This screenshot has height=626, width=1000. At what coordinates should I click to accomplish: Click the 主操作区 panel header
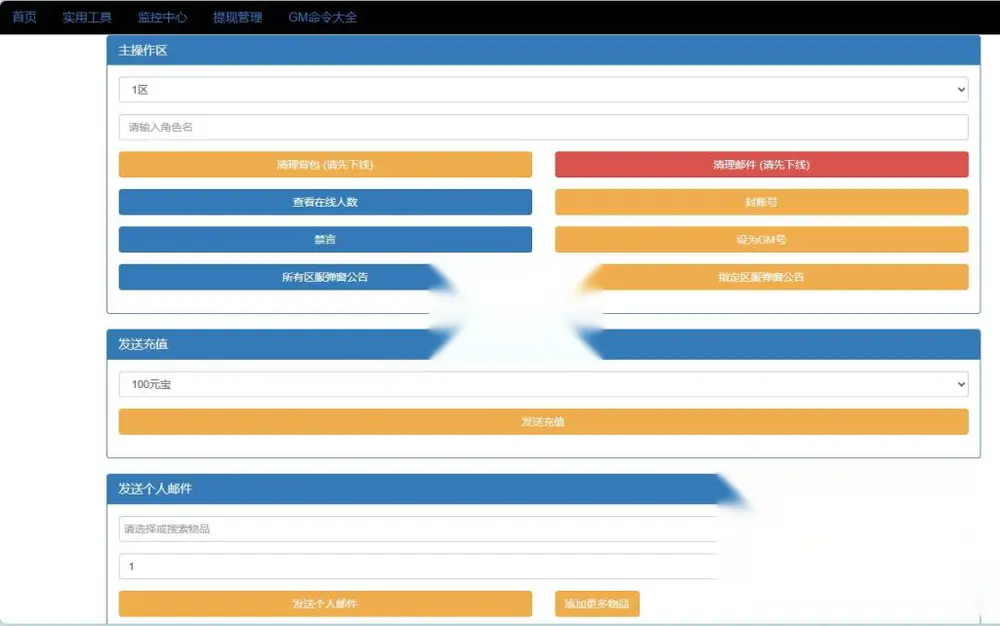[543, 50]
